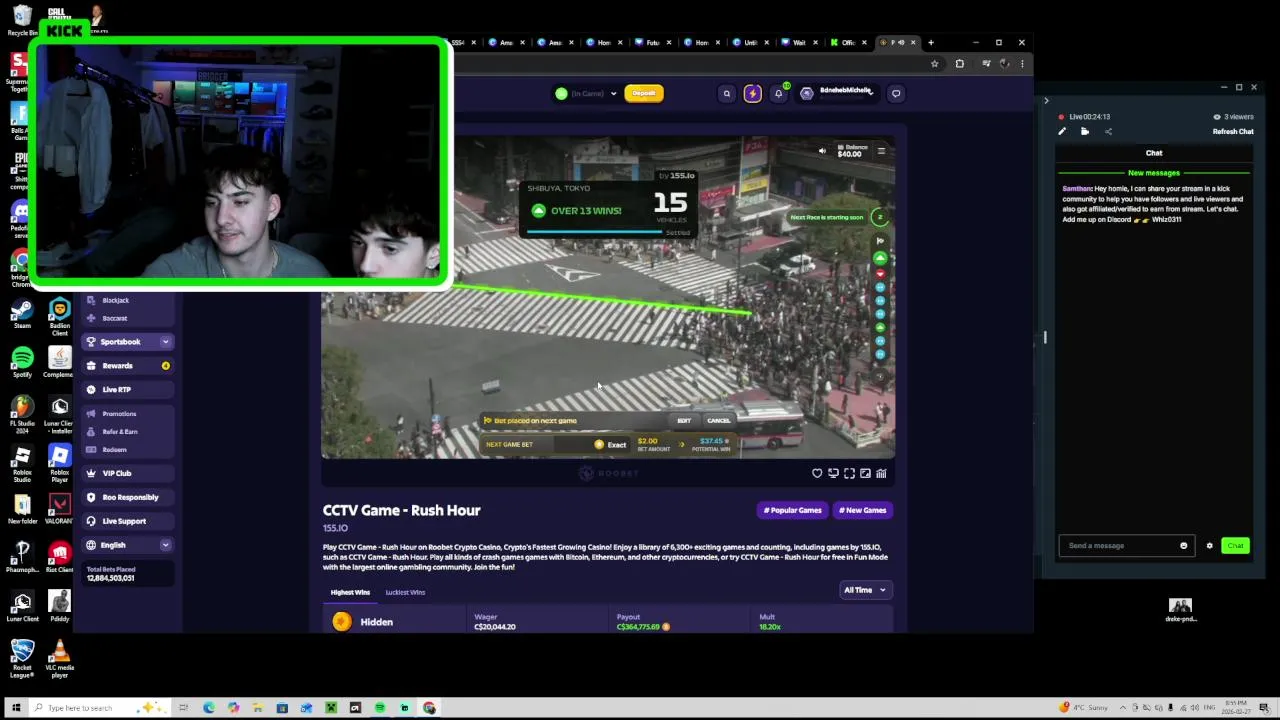
Task: Click green up-arrow history marker
Action: click(880, 259)
